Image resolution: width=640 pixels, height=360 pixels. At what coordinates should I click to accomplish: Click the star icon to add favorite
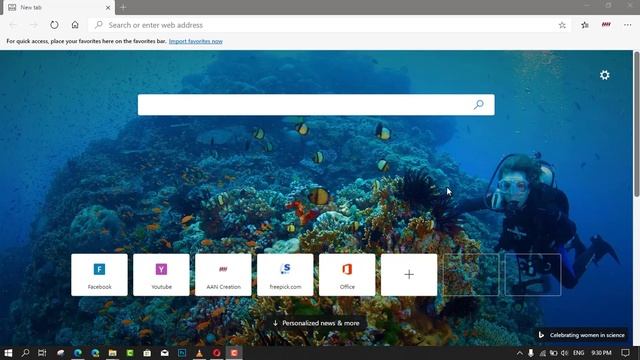562,25
